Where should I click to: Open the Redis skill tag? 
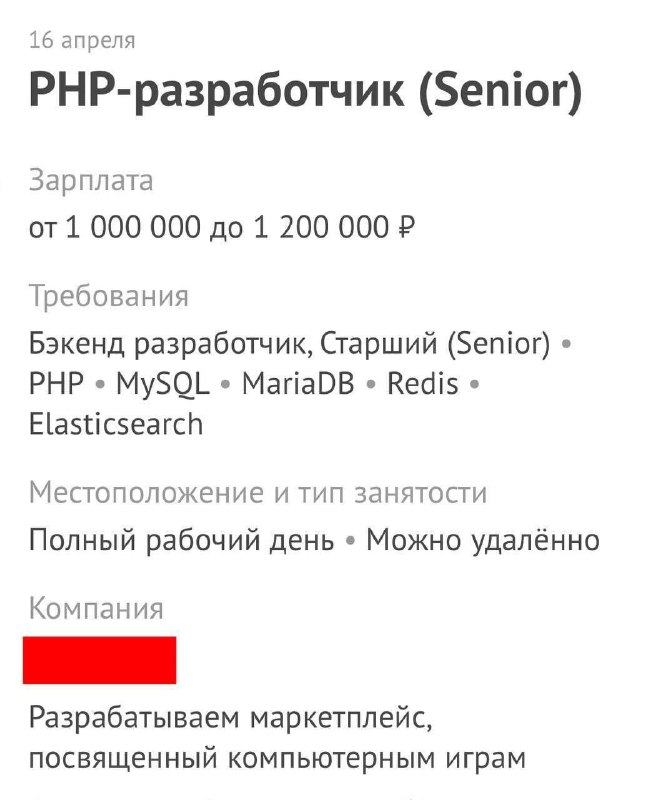(x=422, y=383)
